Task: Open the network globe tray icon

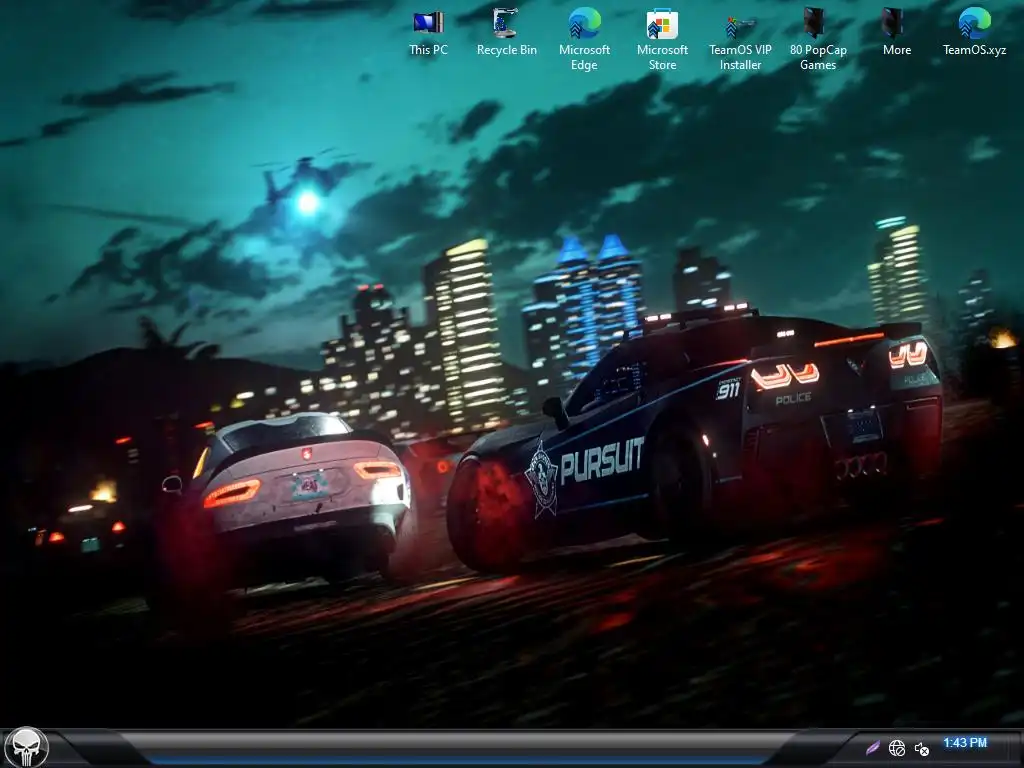Action: (897, 748)
